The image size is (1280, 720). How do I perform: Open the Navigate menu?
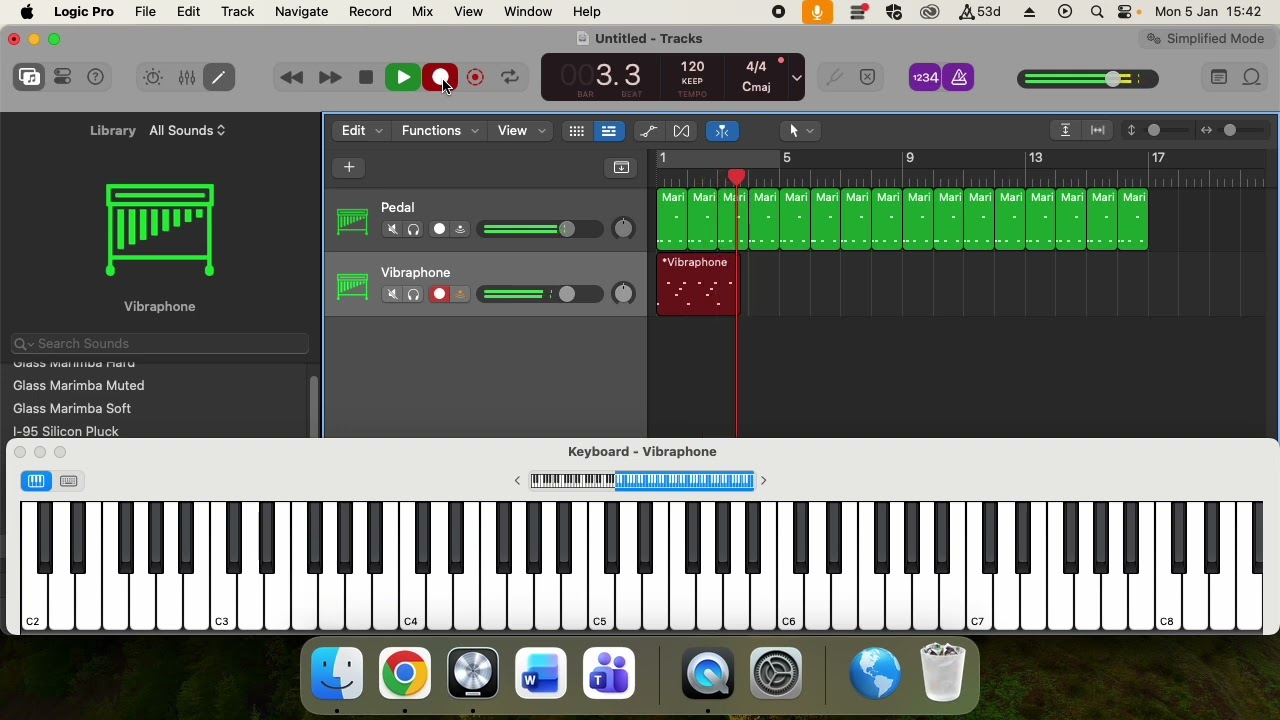point(301,12)
